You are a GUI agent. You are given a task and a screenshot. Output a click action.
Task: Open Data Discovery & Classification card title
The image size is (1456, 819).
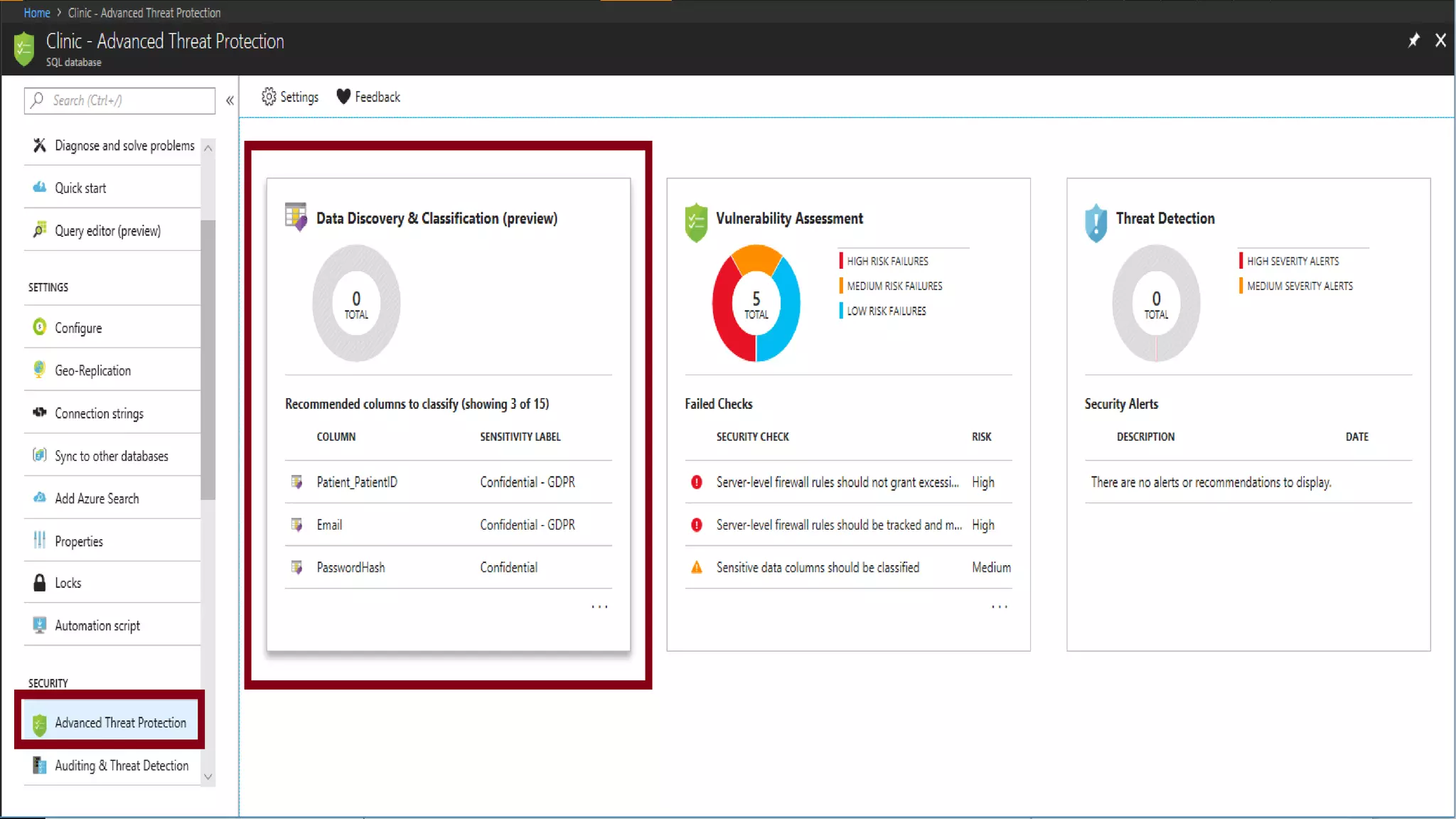pyautogui.click(x=437, y=218)
